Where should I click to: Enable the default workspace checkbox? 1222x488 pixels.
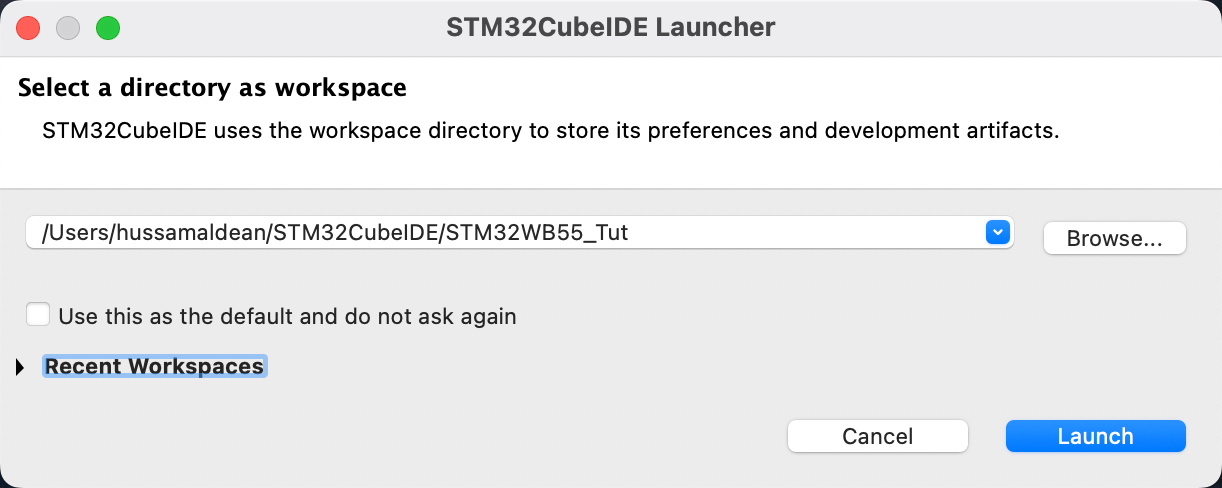(x=38, y=315)
